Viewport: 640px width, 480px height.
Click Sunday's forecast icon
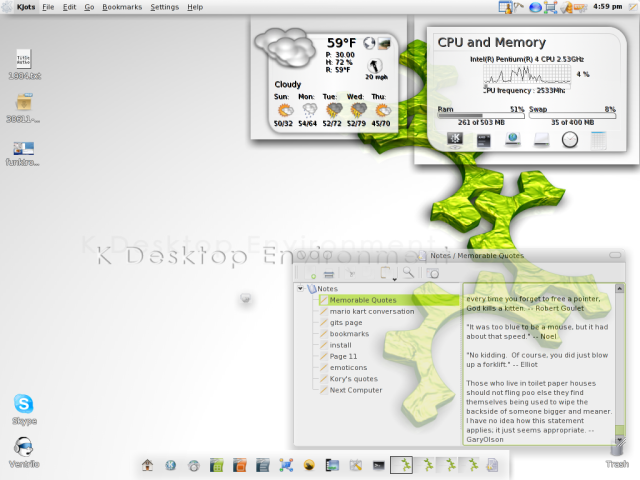[x=284, y=110]
